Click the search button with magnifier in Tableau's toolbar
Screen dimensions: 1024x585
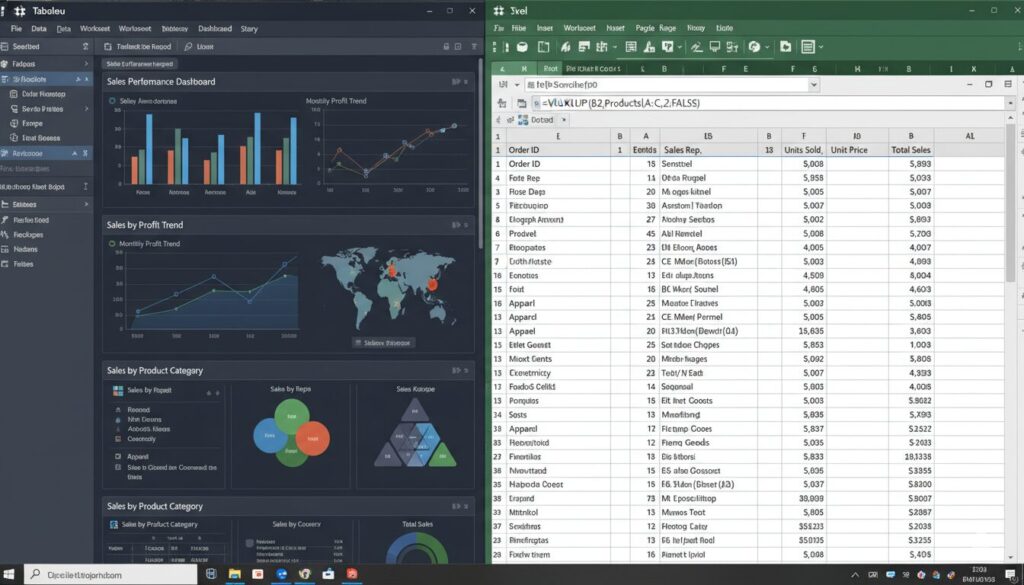(188, 47)
